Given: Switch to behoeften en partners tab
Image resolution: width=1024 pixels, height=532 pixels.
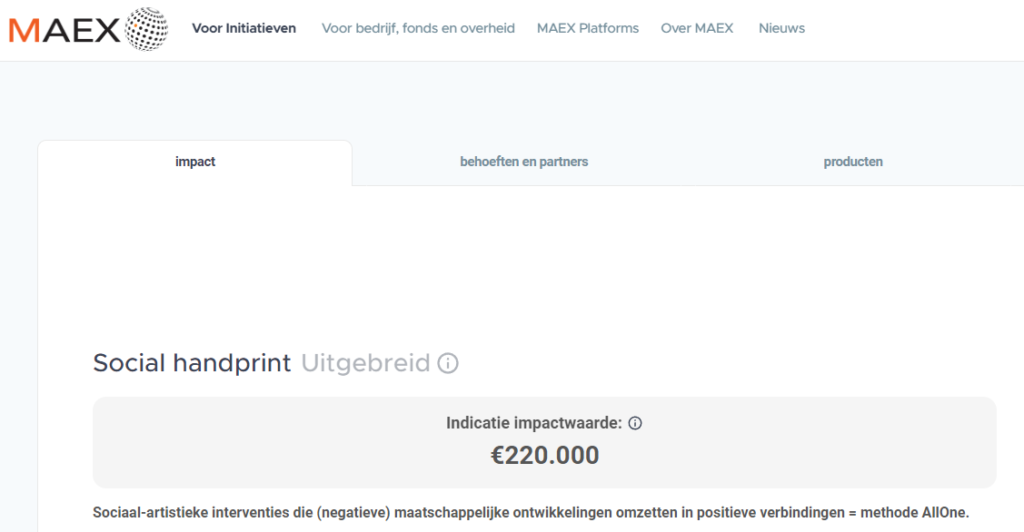Looking at the screenshot, I should click(x=524, y=162).
